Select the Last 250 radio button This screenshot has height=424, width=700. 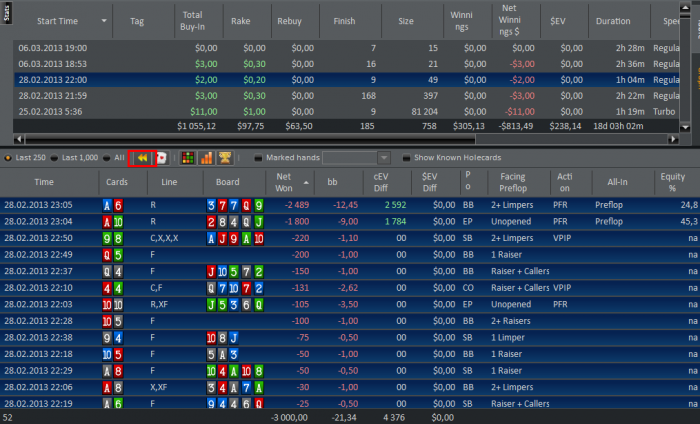tap(8, 158)
